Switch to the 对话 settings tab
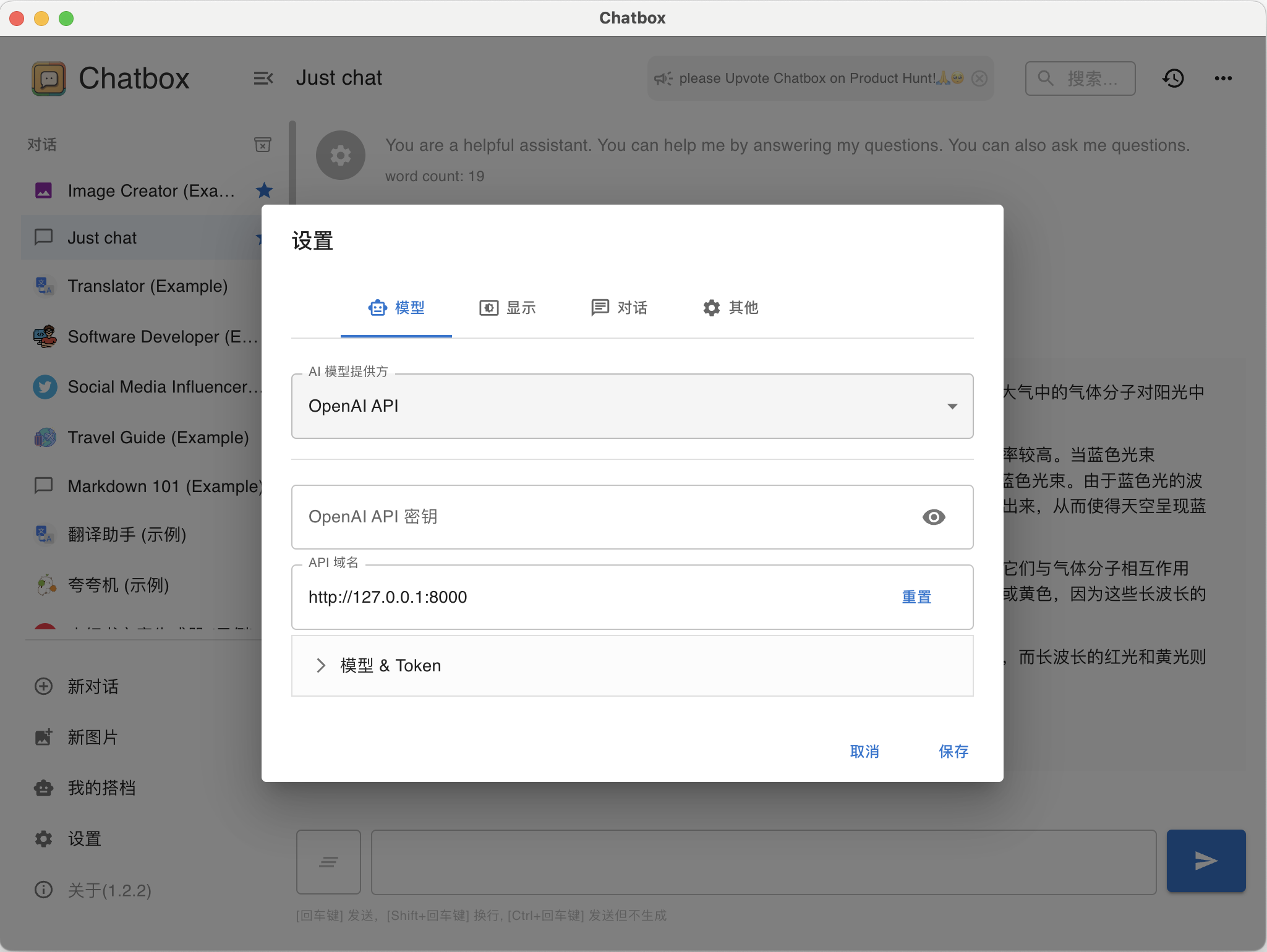Screen dimensions: 1267x952 click(x=619, y=308)
